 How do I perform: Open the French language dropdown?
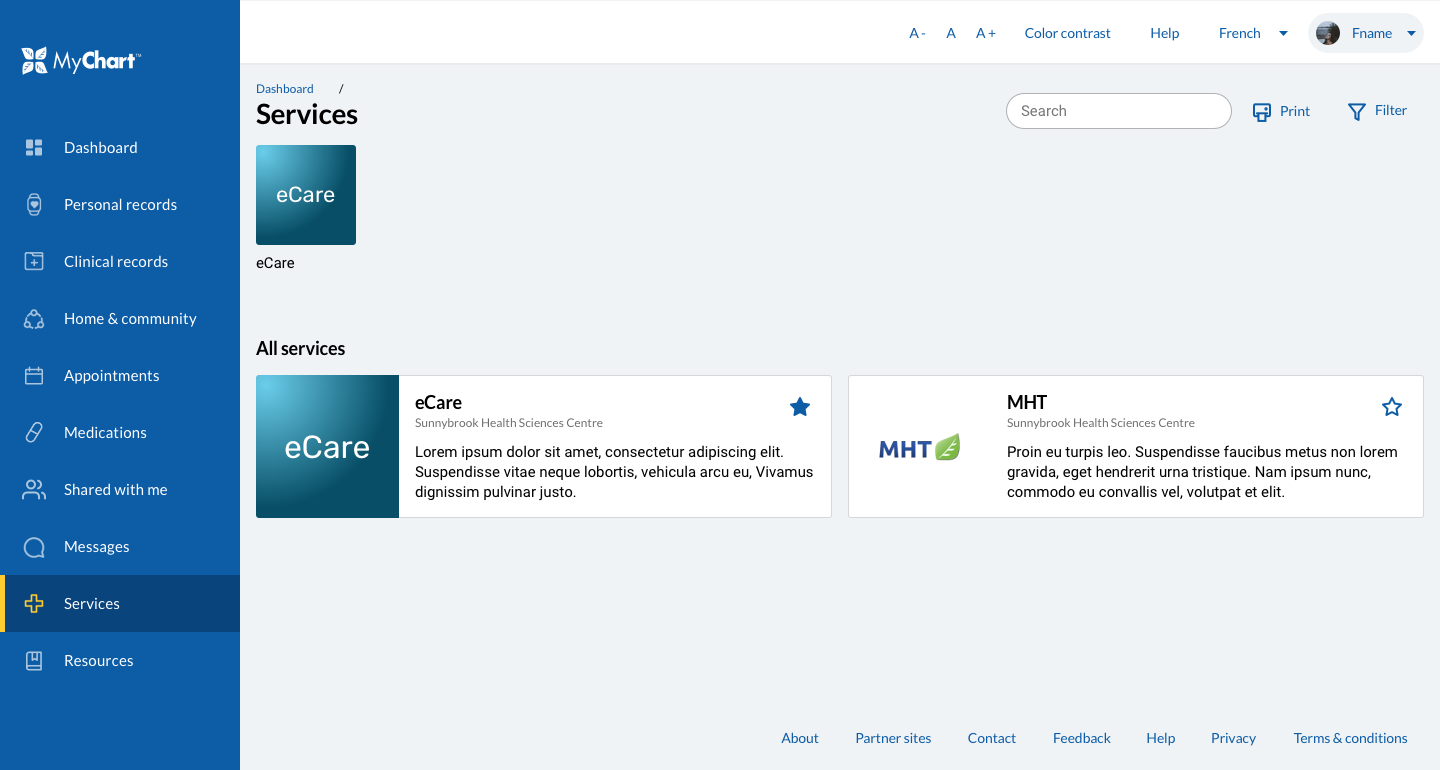(x=1252, y=33)
